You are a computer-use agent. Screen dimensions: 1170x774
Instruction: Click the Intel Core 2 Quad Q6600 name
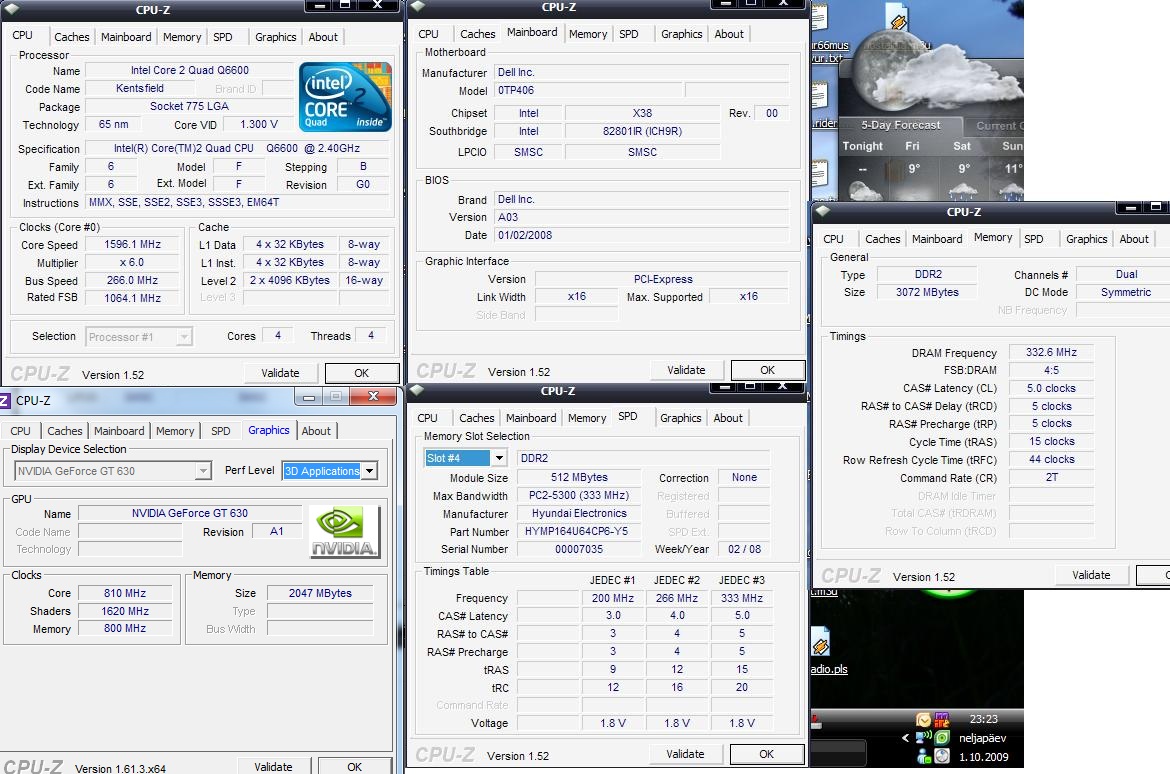coord(190,70)
